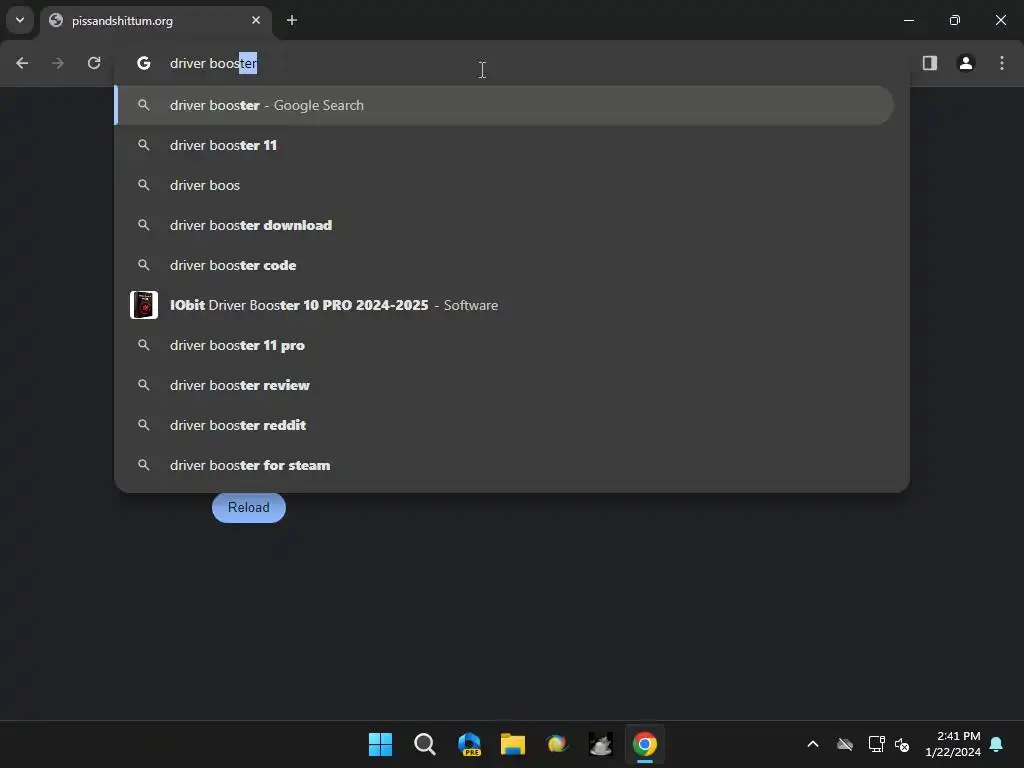The image size is (1024, 768).
Task: Click search icon beside 'driver booster 11'
Action: [x=144, y=145]
